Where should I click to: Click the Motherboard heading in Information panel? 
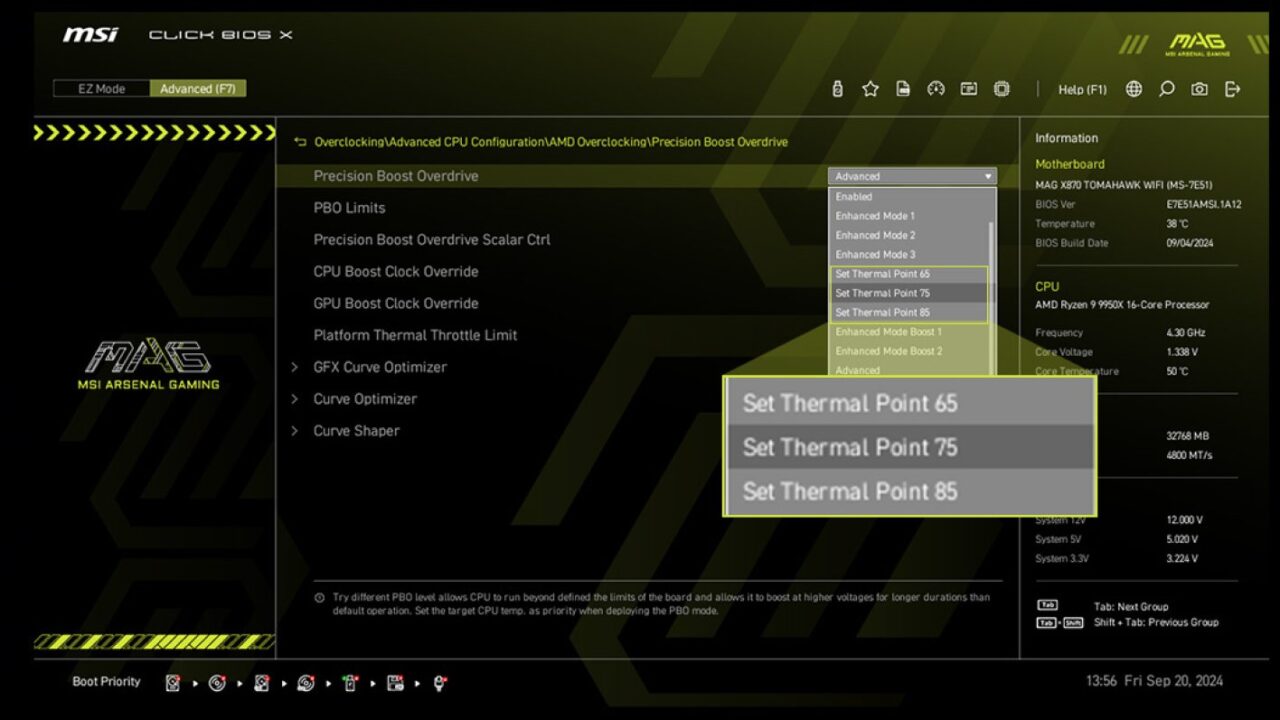(1070, 164)
